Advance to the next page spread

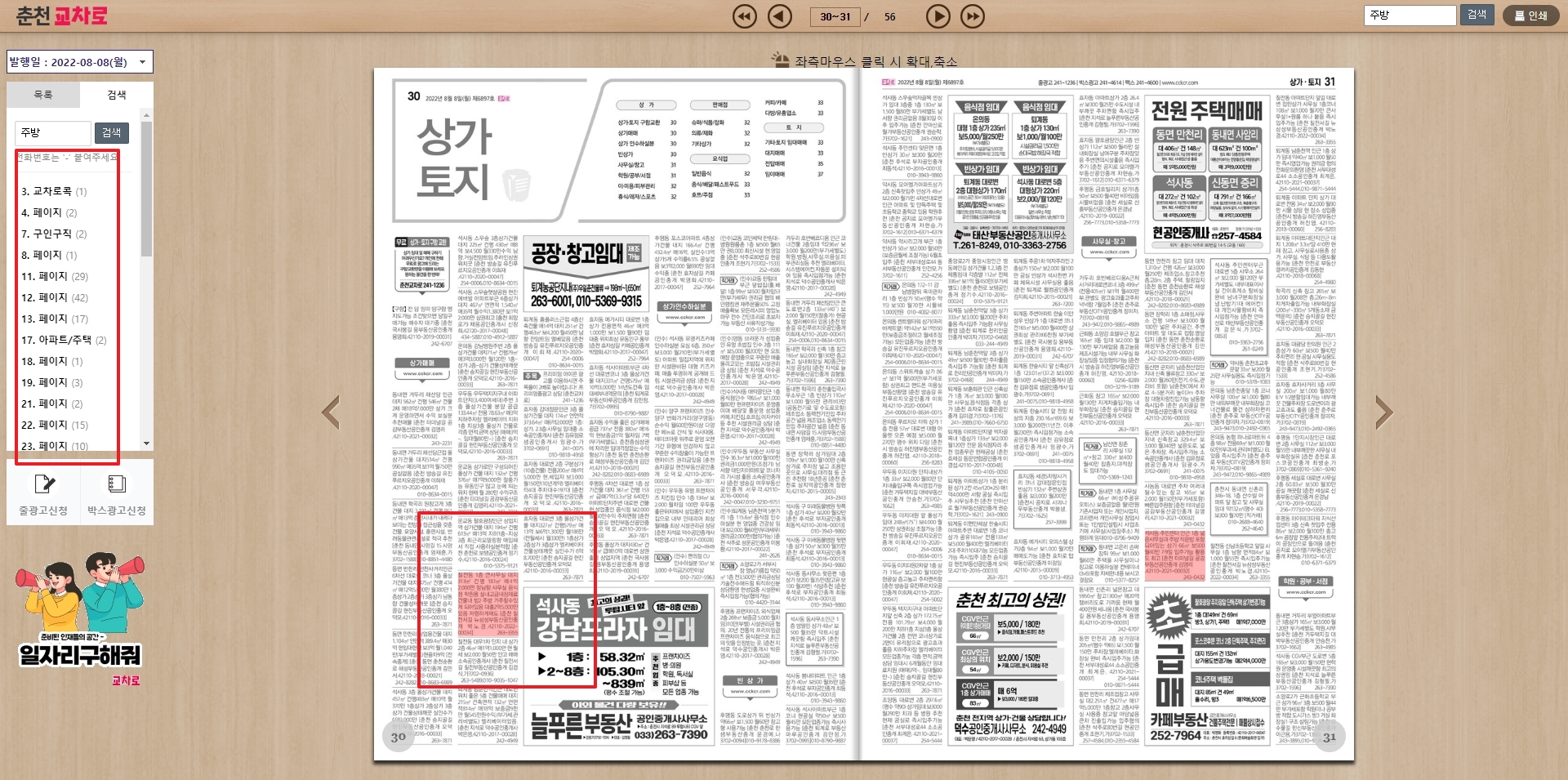click(x=938, y=16)
